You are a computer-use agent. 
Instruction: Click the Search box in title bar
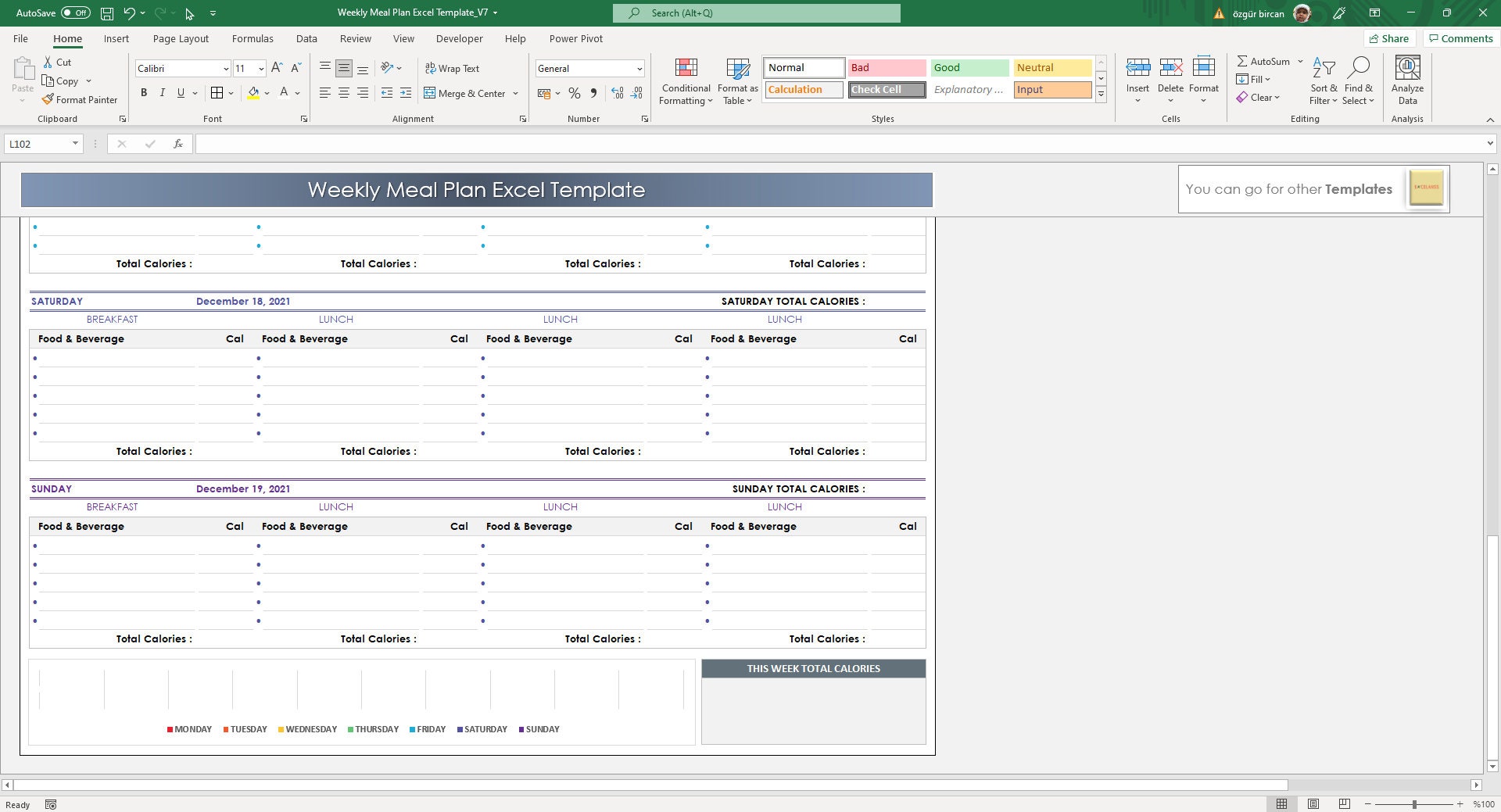[x=757, y=13]
